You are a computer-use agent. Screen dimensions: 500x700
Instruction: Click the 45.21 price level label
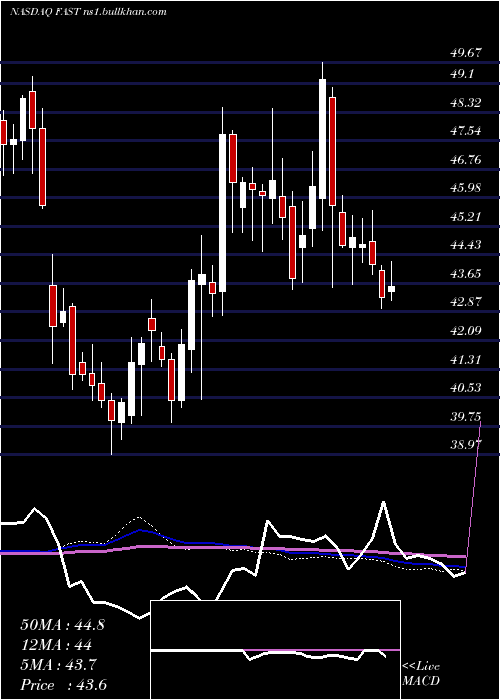(x=466, y=217)
